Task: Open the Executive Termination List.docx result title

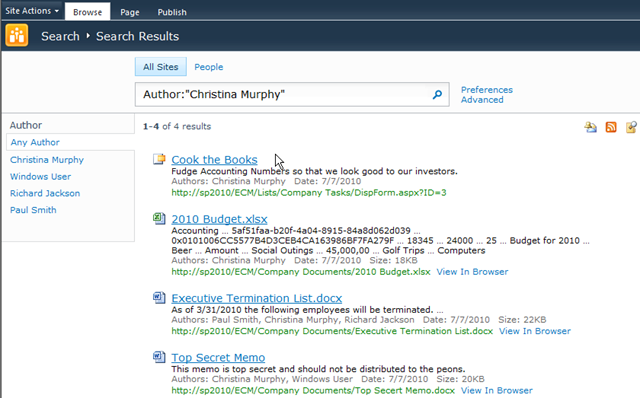Action: [x=256, y=298]
